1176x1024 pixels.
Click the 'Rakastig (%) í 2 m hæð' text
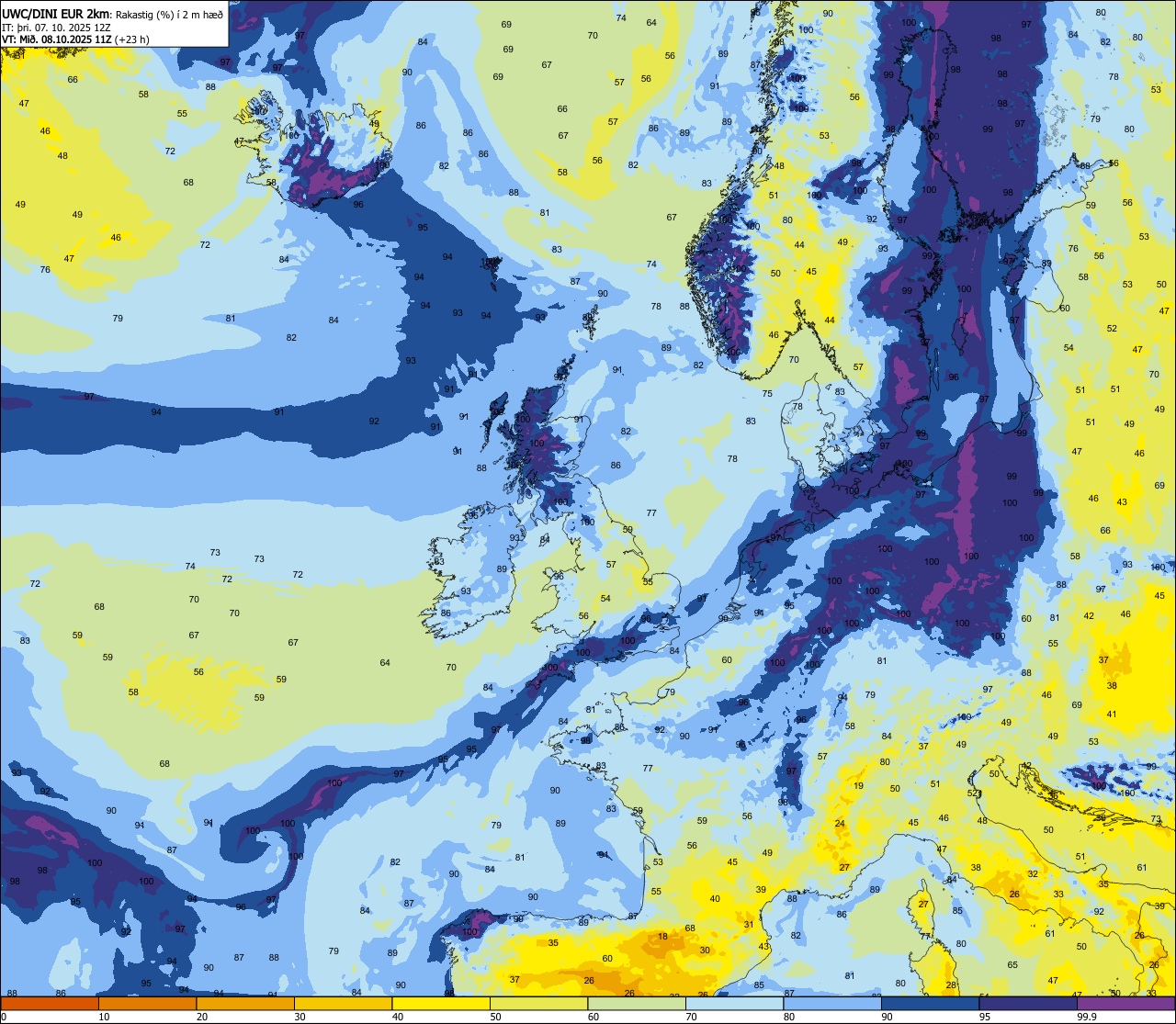[x=169, y=14]
